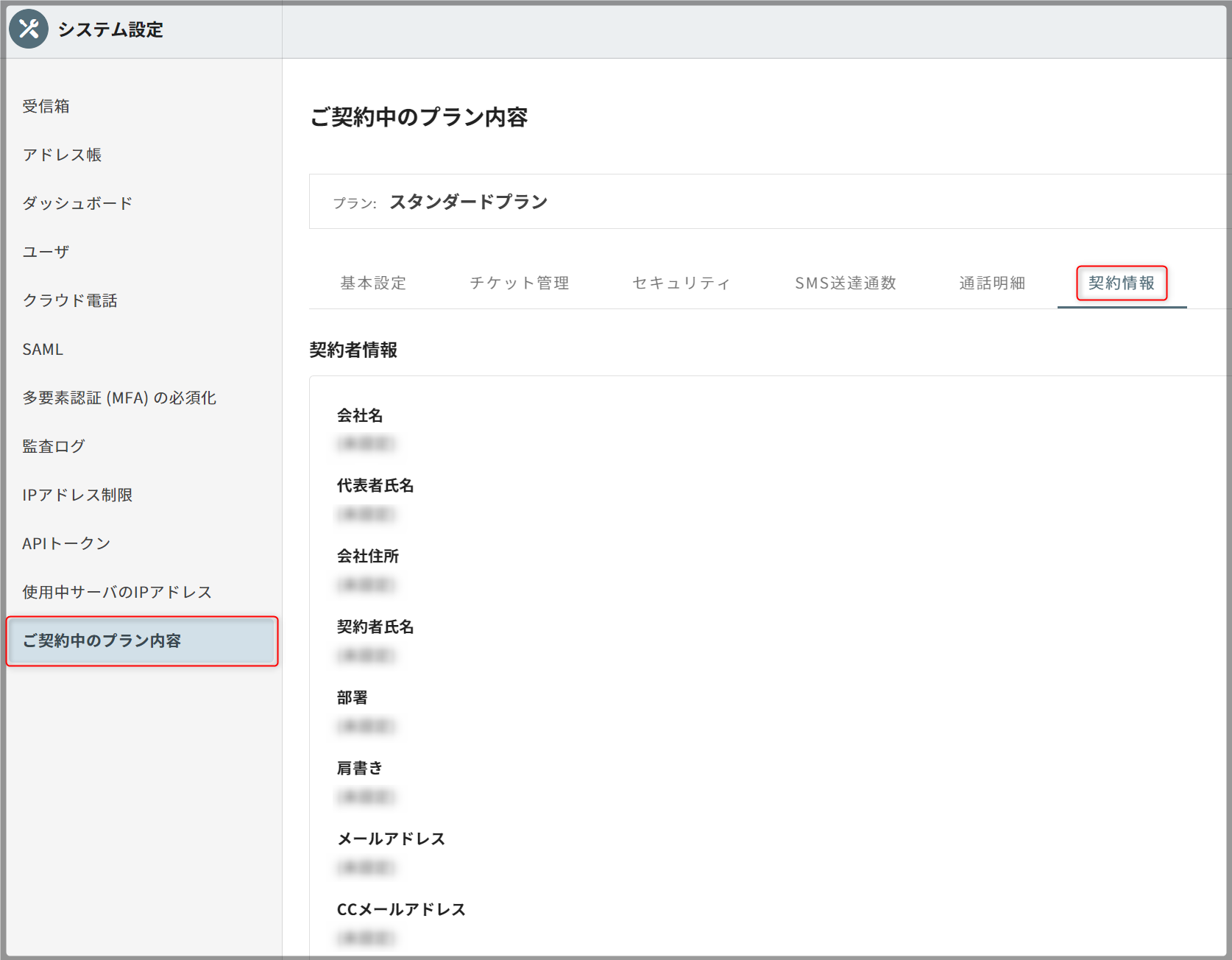
Task: Go to アドレス帳 in sidebar
Action: pos(62,155)
